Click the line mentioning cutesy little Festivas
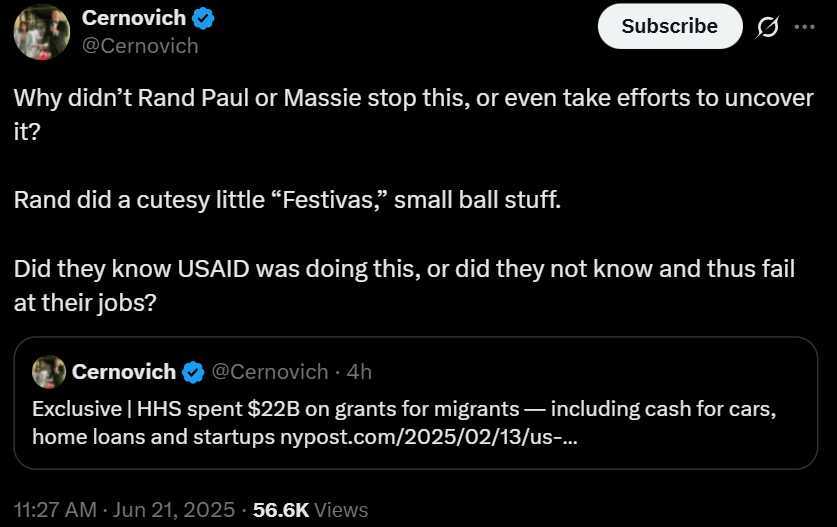Viewport: 837px width, 527px height. click(x=287, y=200)
